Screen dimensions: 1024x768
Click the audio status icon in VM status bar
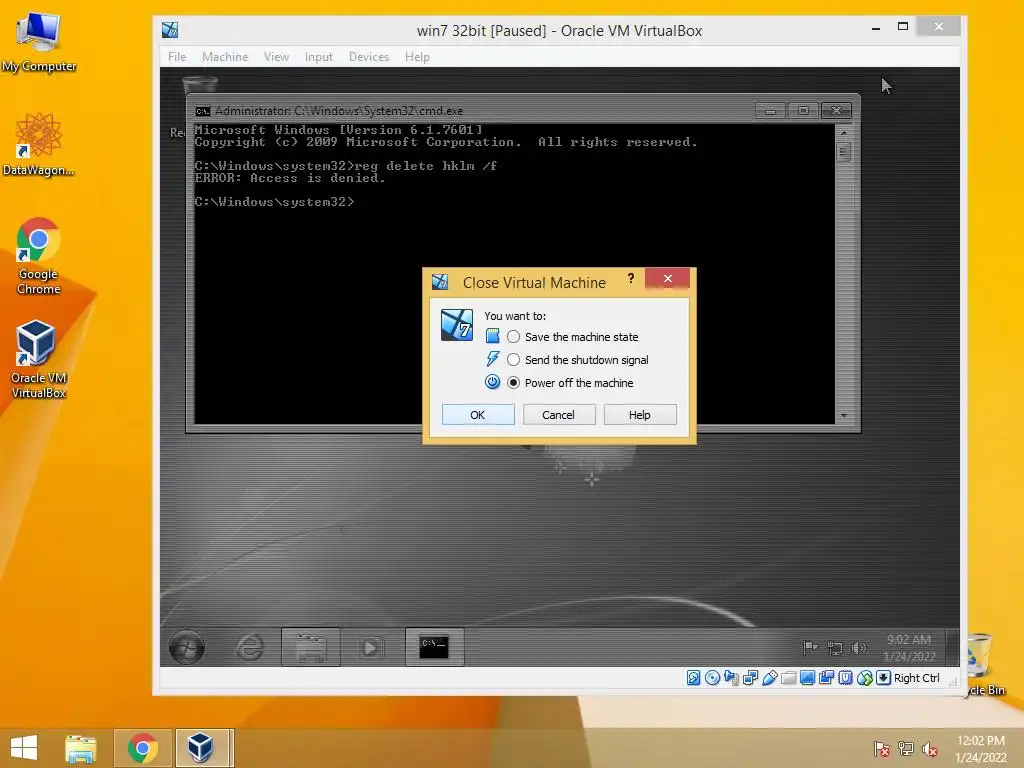[731, 678]
